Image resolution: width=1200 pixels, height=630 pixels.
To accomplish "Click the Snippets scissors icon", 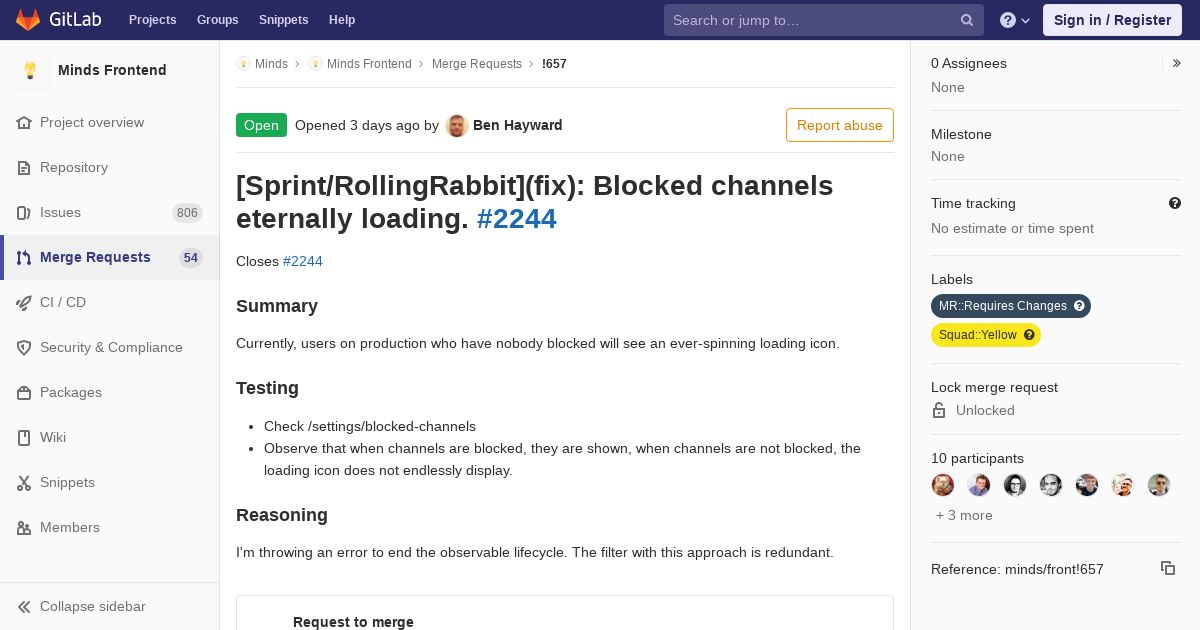I will (24, 482).
